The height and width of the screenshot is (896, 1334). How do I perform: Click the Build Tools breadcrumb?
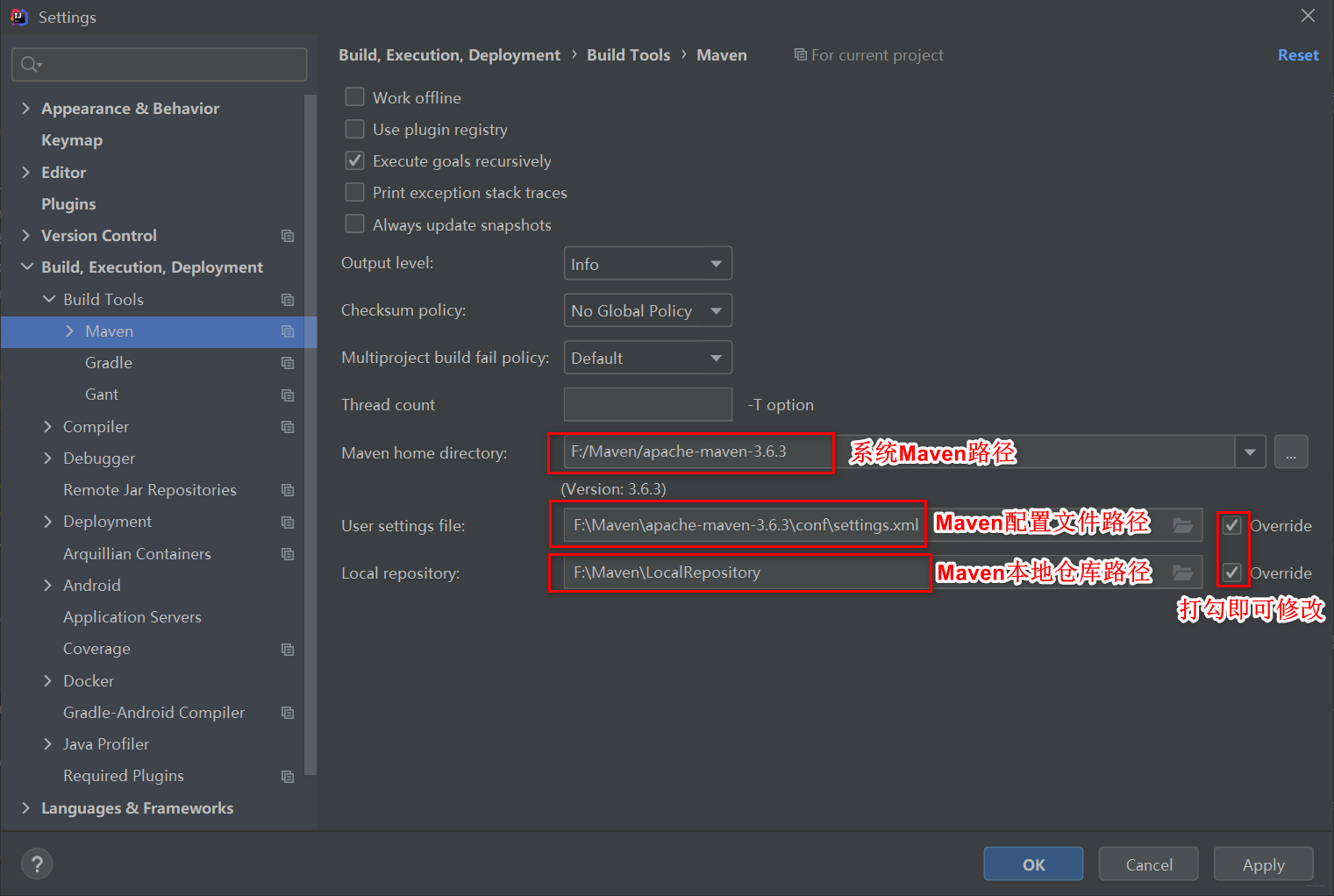coord(628,54)
